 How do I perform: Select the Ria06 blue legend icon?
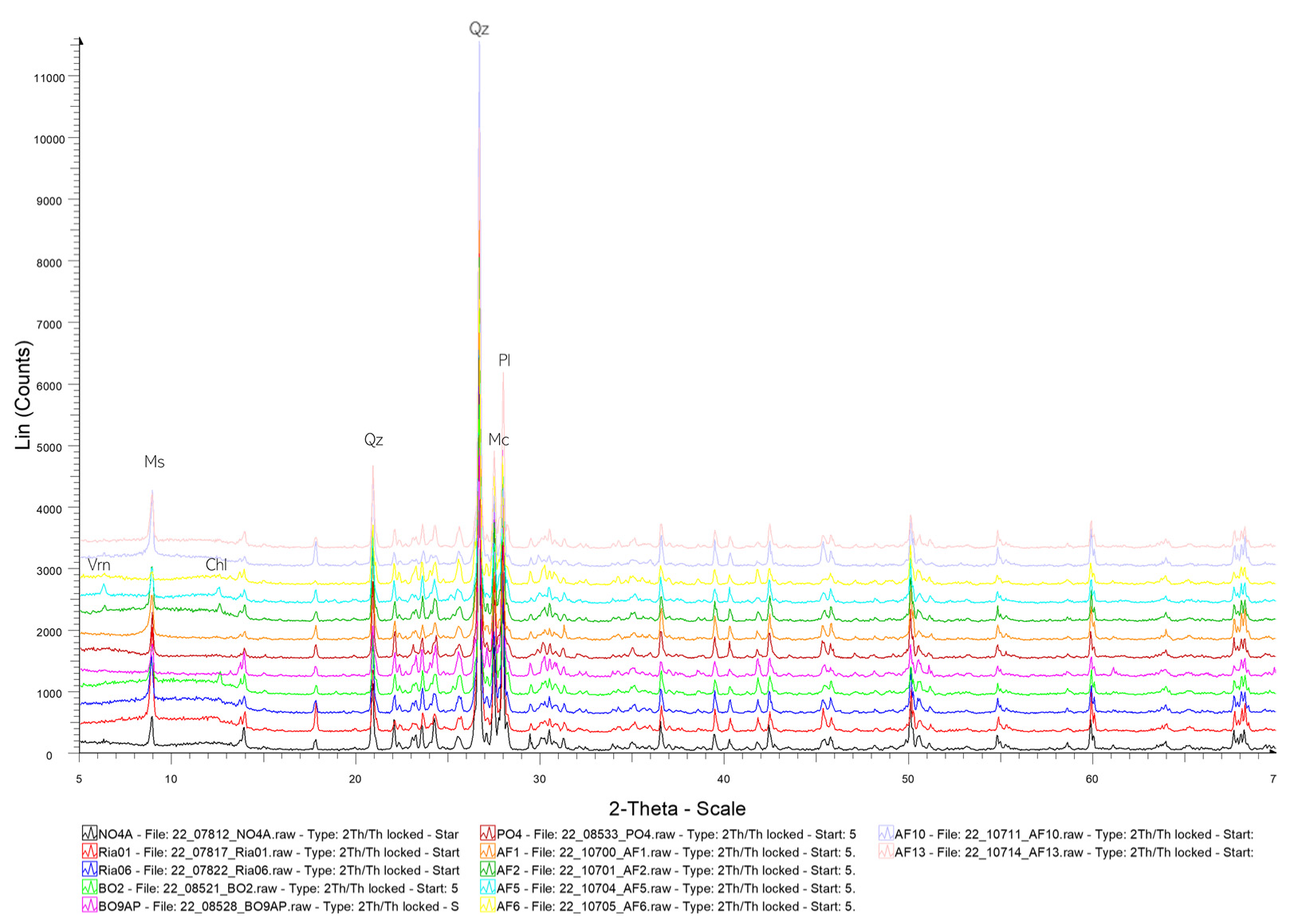(89, 870)
